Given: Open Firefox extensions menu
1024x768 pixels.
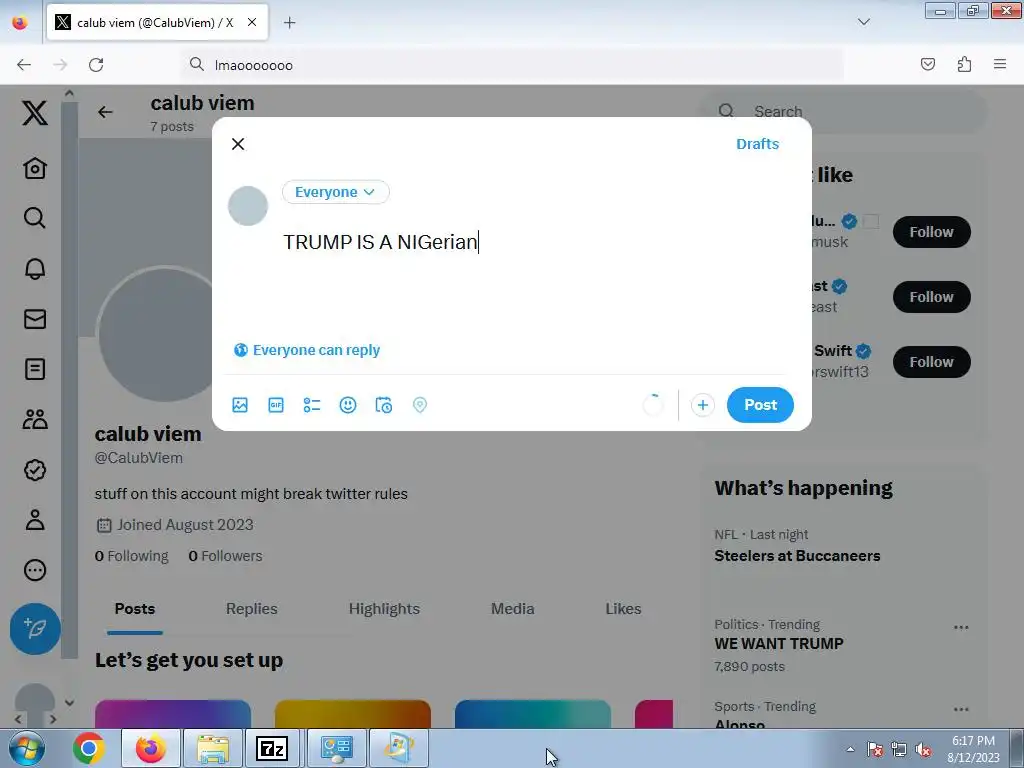Looking at the screenshot, I should click(x=964, y=64).
